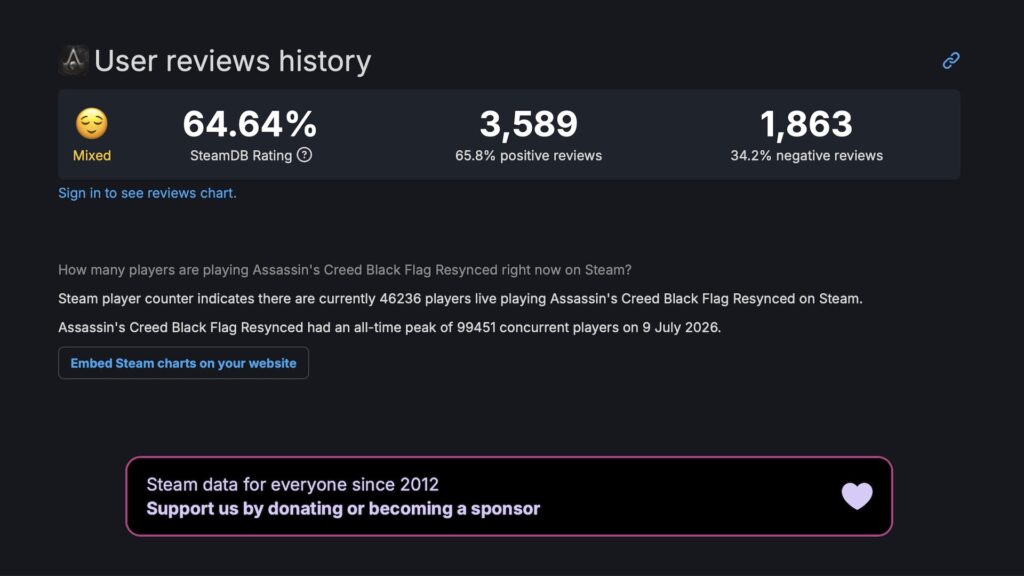The width and height of the screenshot is (1024, 576).
Task: Click '34.2% negative reviews' text
Action: pos(807,155)
